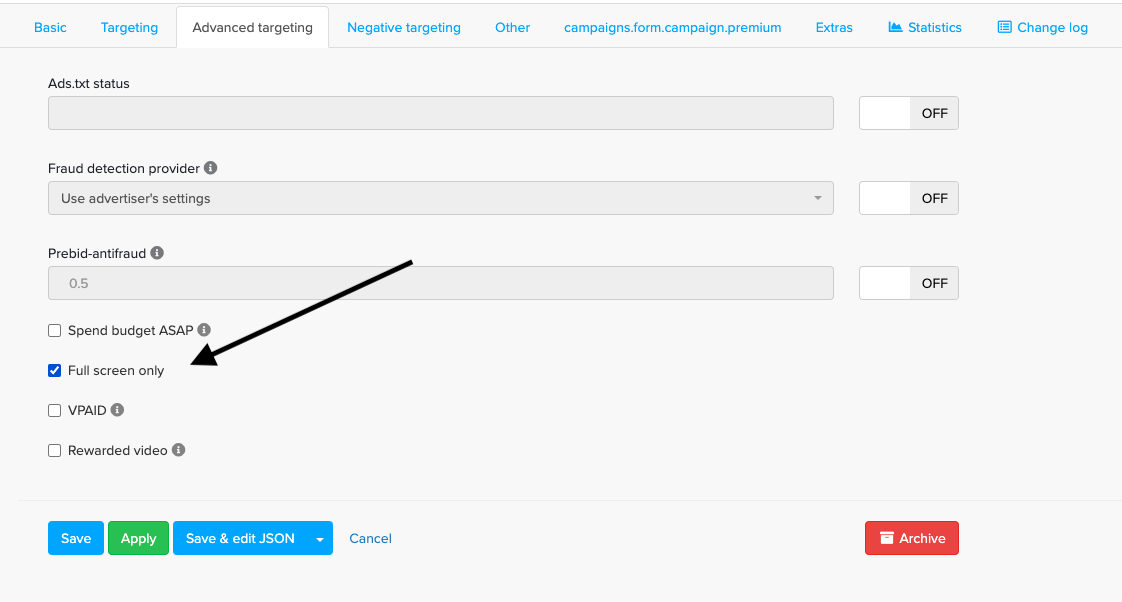
Task: Expand the Save & edit JSON arrow menu
Action: pos(319,539)
